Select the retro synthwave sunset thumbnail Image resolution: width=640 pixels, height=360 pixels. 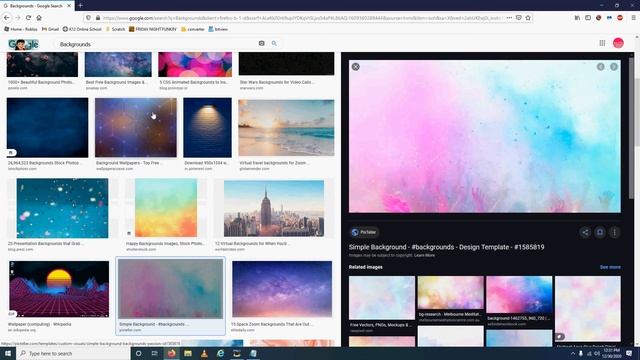pyautogui.click(x=59, y=289)
